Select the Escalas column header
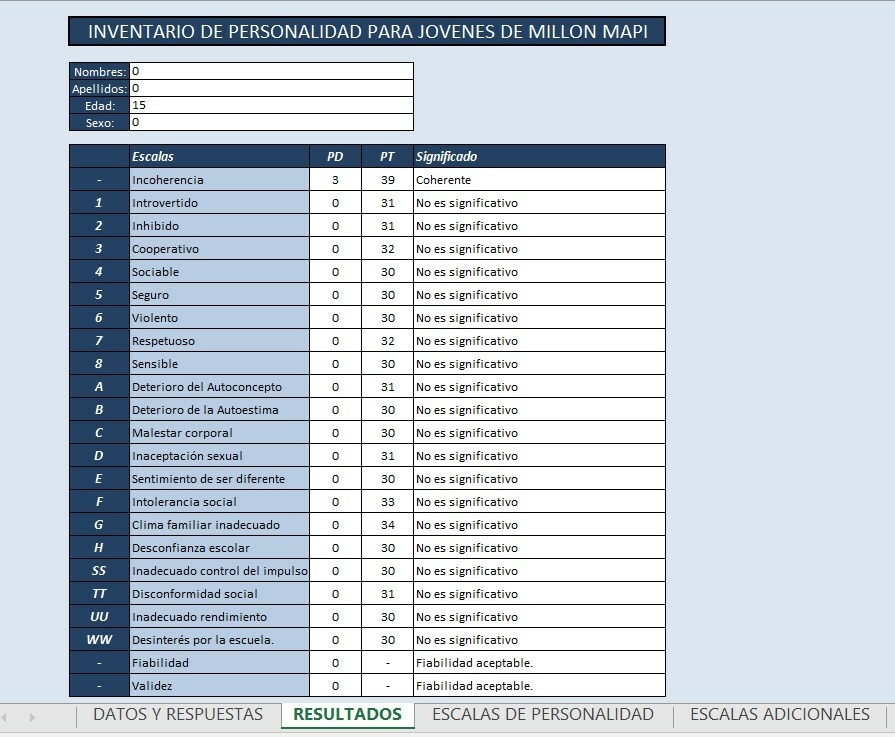This screenshot has width=895, height=737. coord(219,156)
